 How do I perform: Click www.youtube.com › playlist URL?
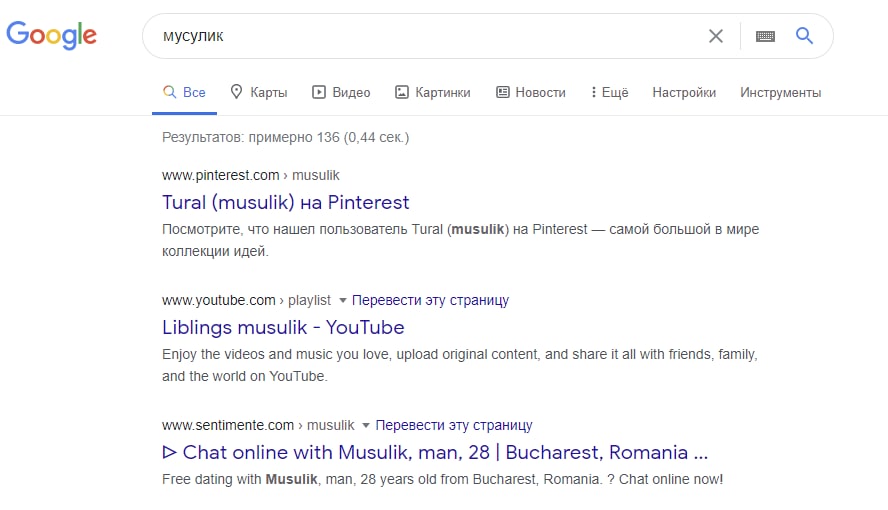[246, 300]
